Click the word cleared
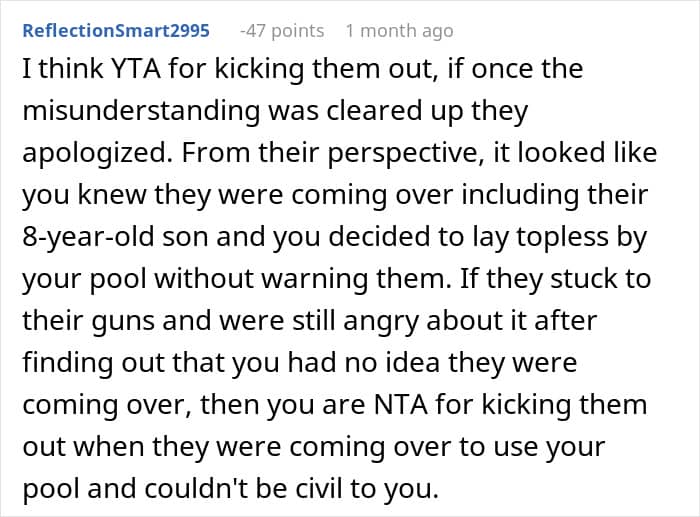Viewport: 700px width, 517px height. tap(374, 112)
